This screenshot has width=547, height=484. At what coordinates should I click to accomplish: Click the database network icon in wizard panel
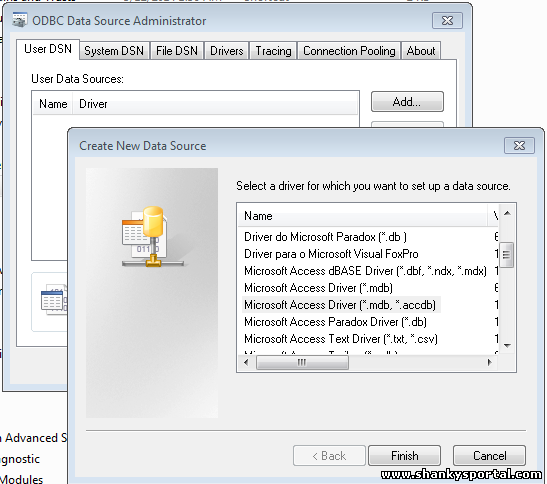point(152,237)
